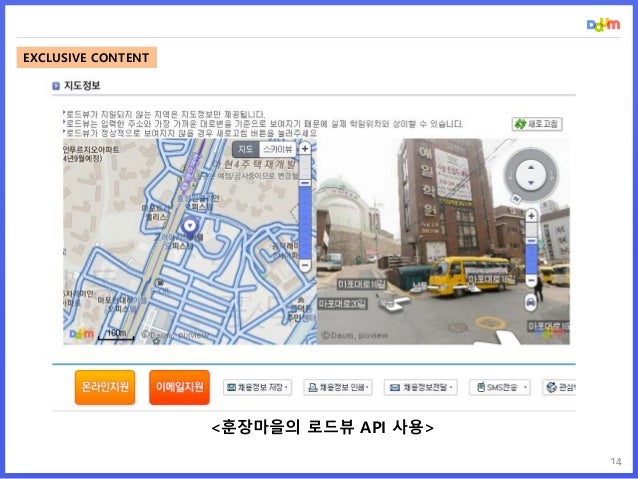Click the 100m map scale indicator

pos(116,334)
